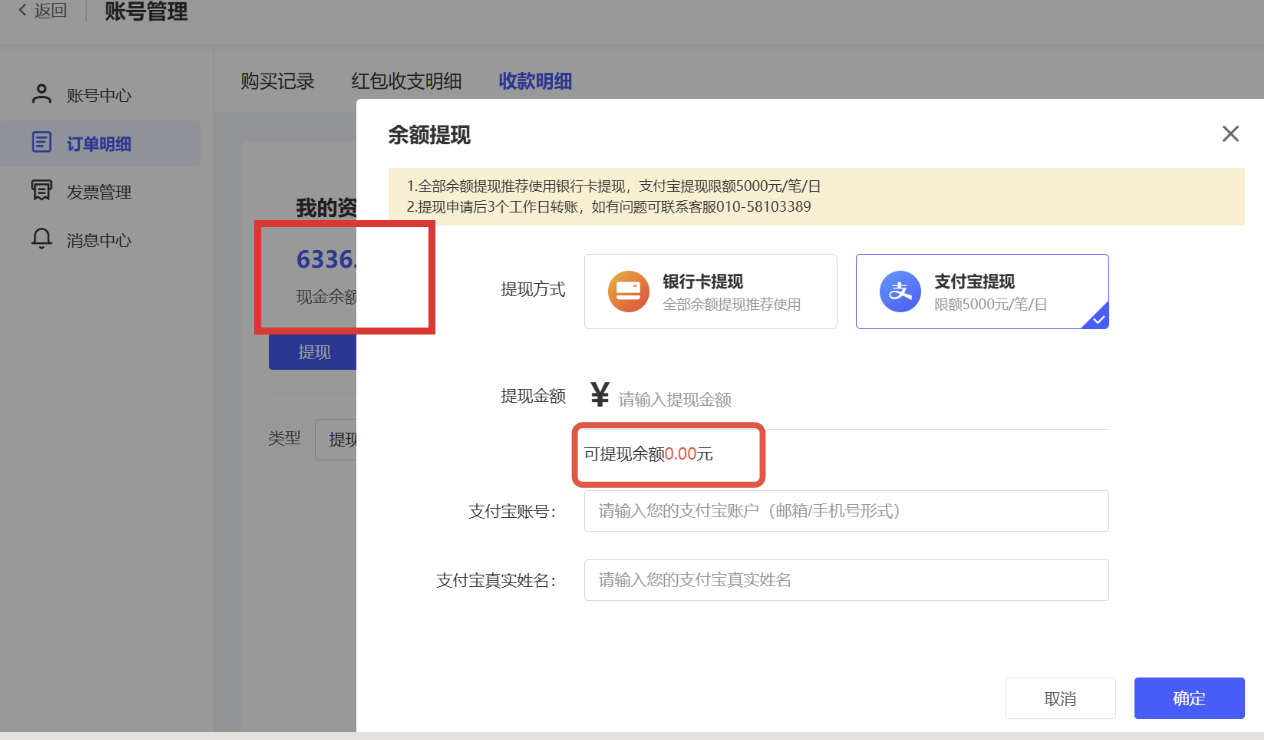This screenshot has height=740, width=1264.
Task: Click the 确定 confirm button
Action: [x=1188, y=698]
